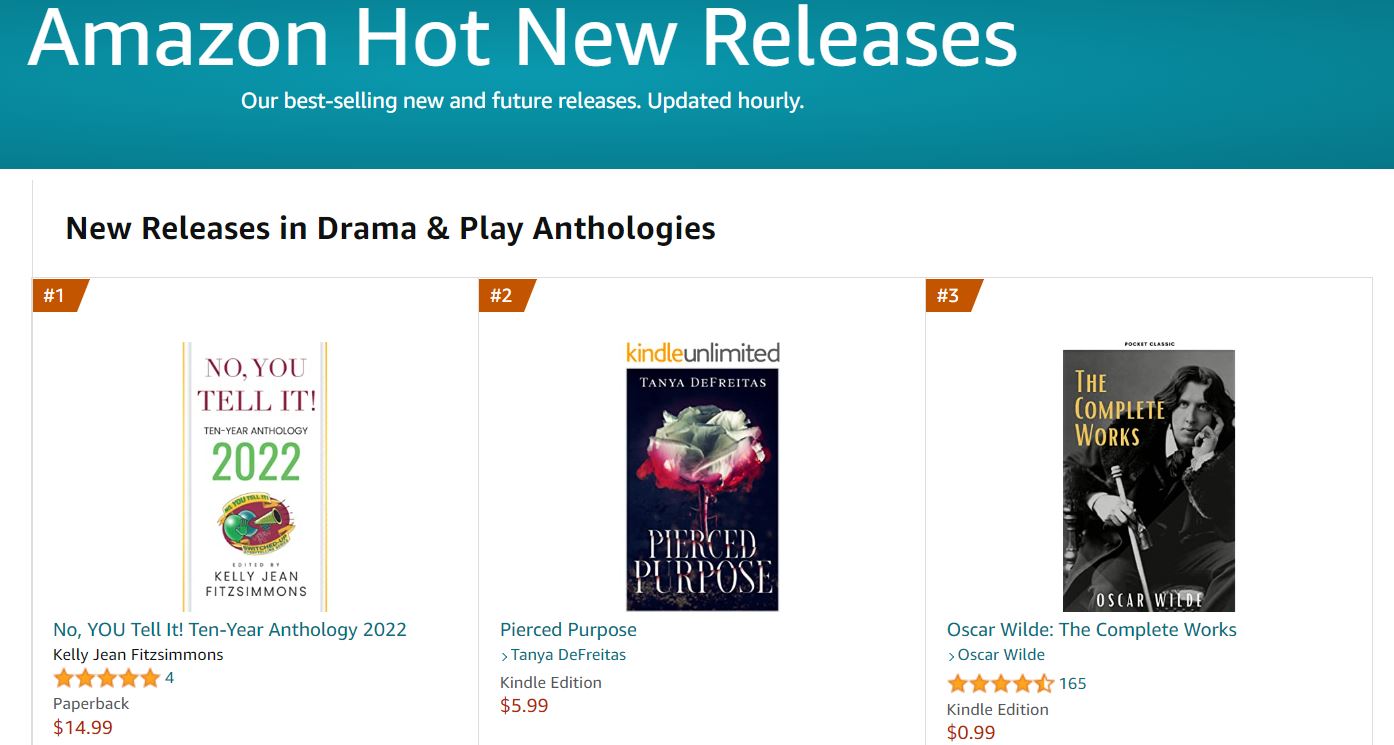
Task: Click the five-star rating under Kelly Jean Fitzsimmons
Action: (x=106, y=679)
